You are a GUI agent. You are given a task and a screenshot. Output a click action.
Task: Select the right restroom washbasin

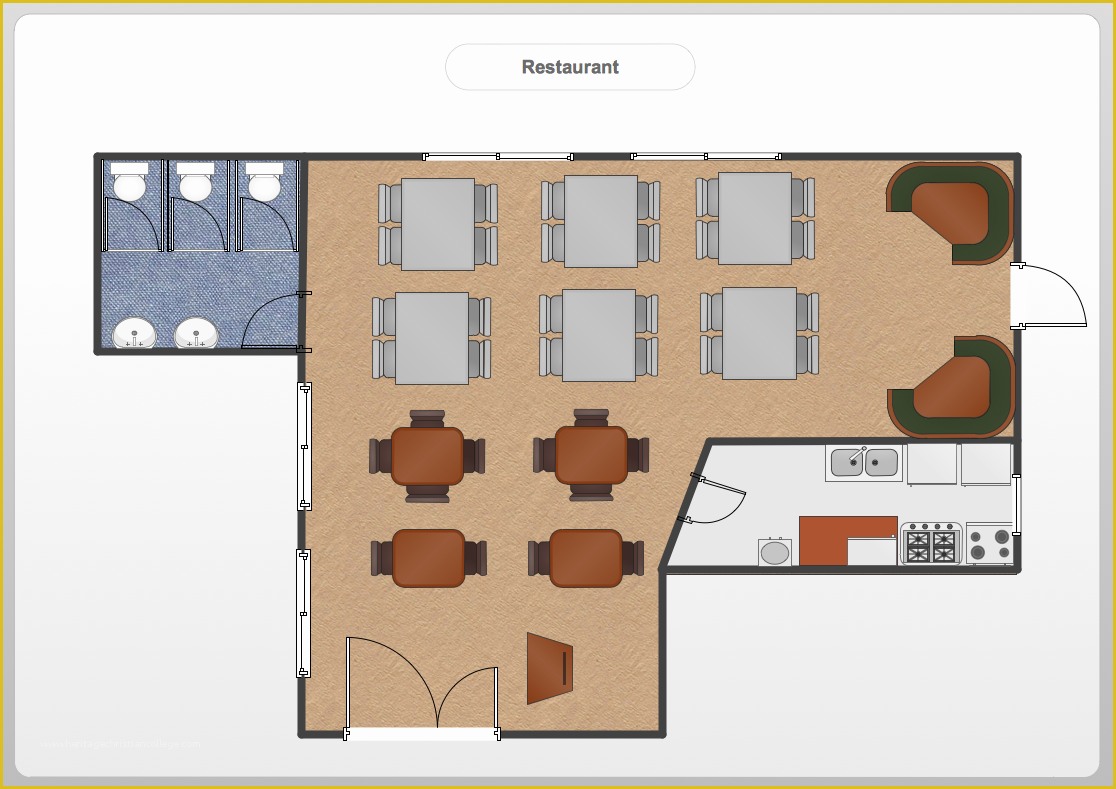point(196,333)
